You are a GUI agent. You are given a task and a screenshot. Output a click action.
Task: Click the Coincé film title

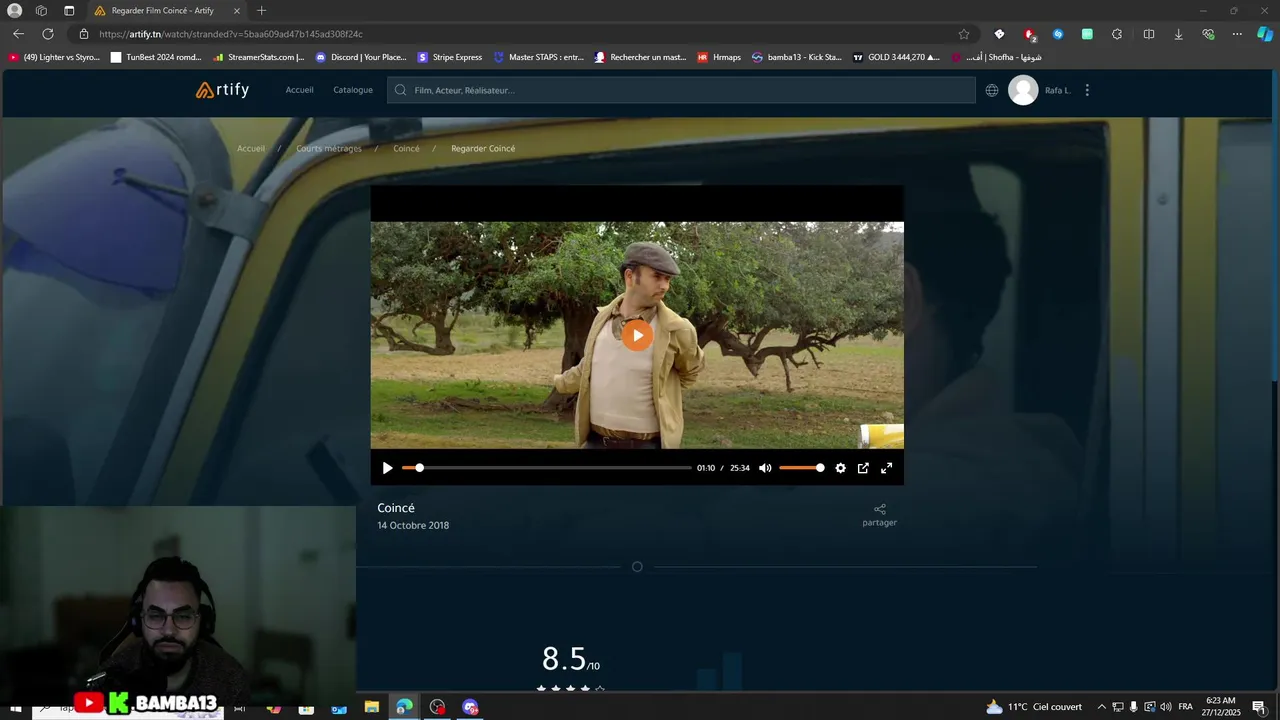[x=396, y=508]
